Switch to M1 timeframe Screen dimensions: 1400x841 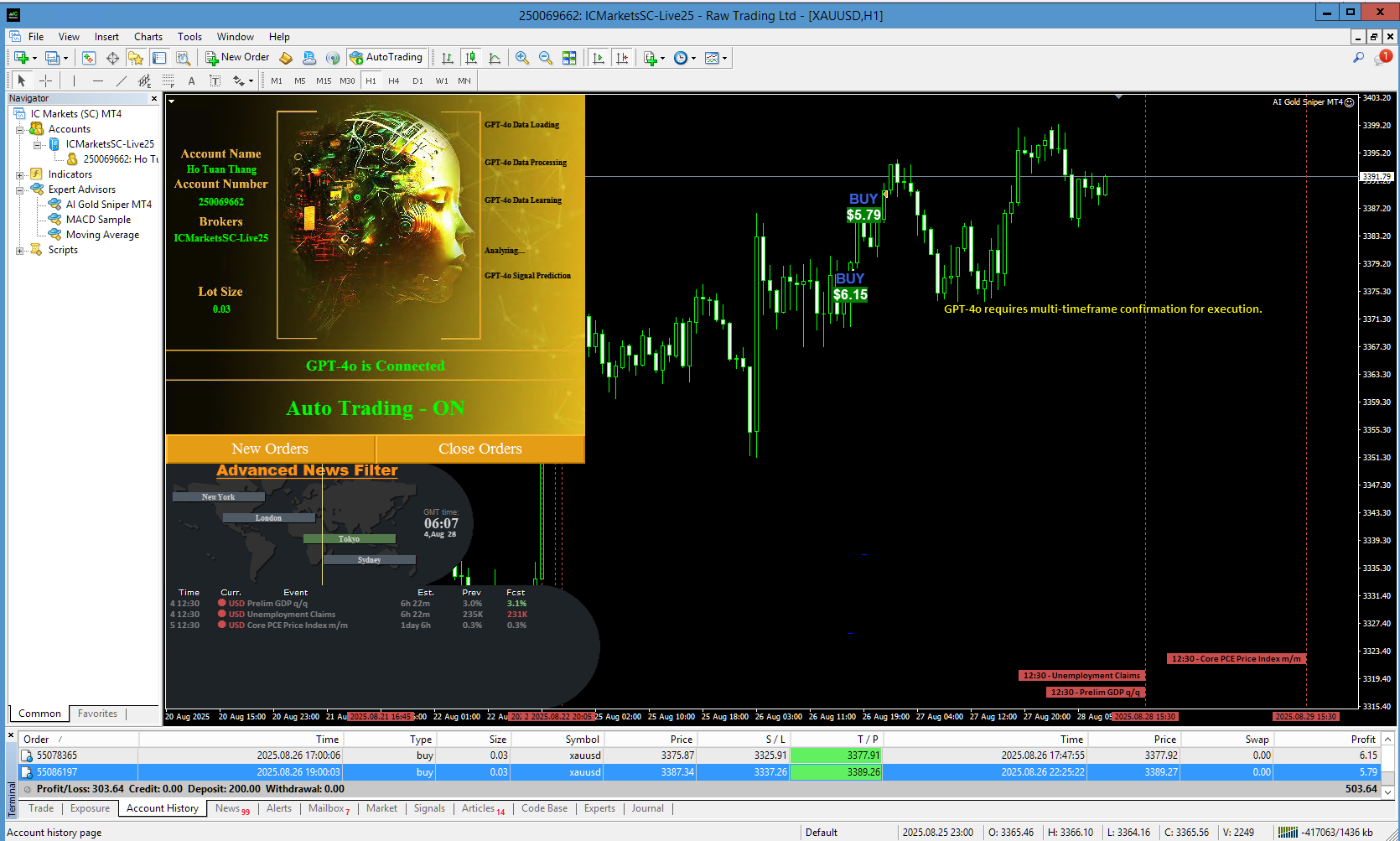tap(277, 80)
